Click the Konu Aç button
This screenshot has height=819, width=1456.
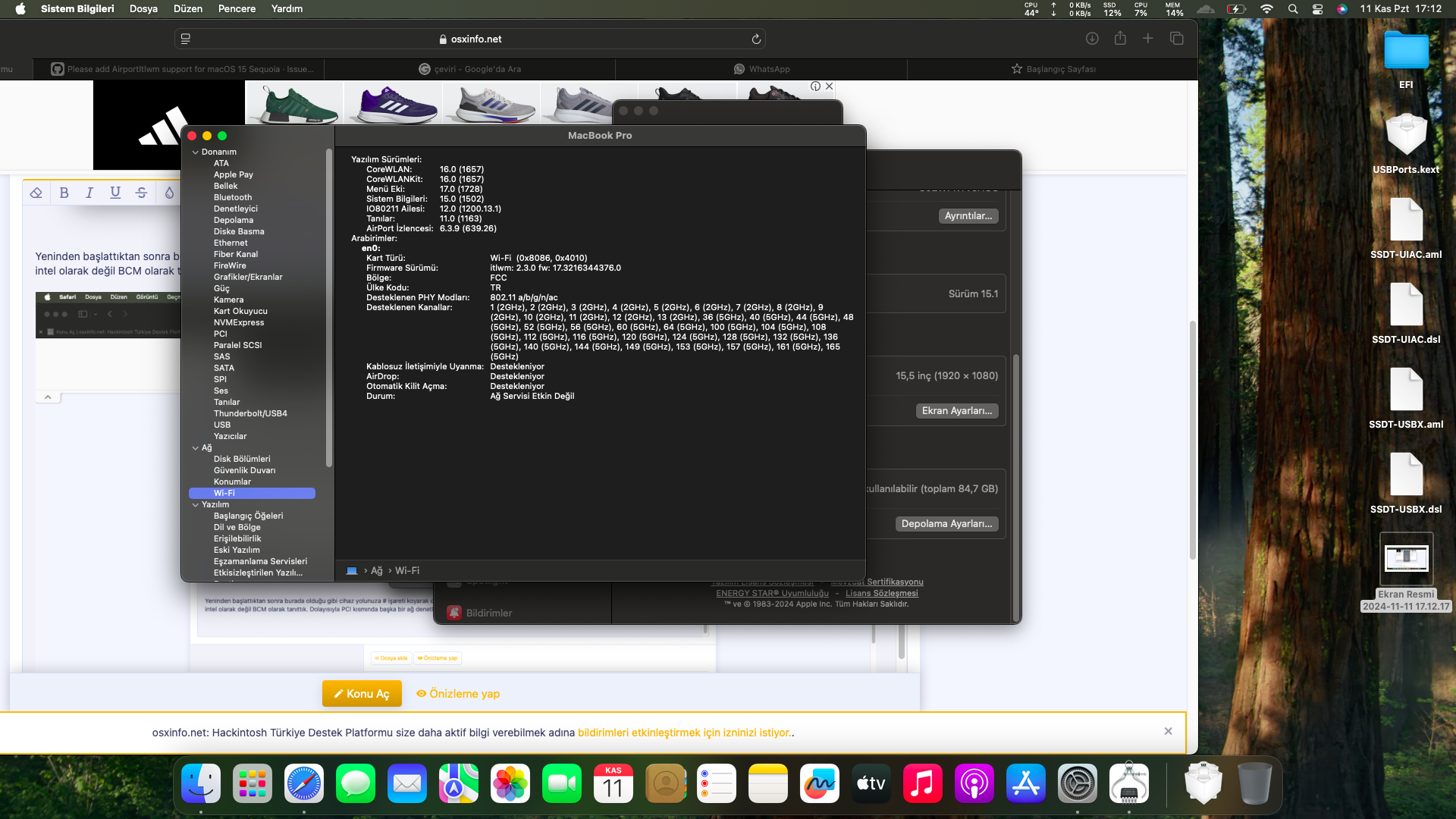[362, 693]
